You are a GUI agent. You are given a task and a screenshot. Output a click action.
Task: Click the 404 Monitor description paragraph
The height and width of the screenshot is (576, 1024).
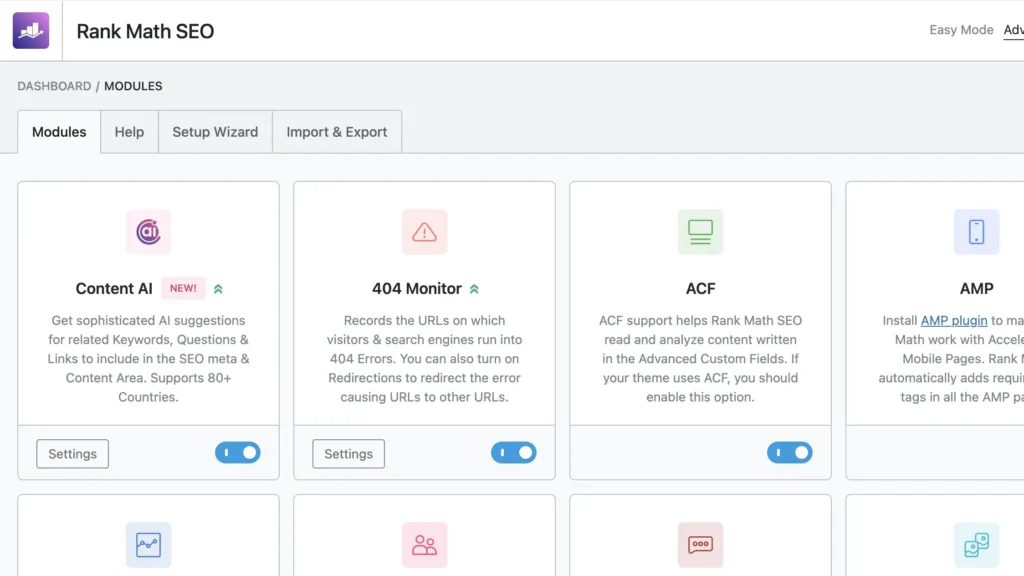[x=424, y=359]
